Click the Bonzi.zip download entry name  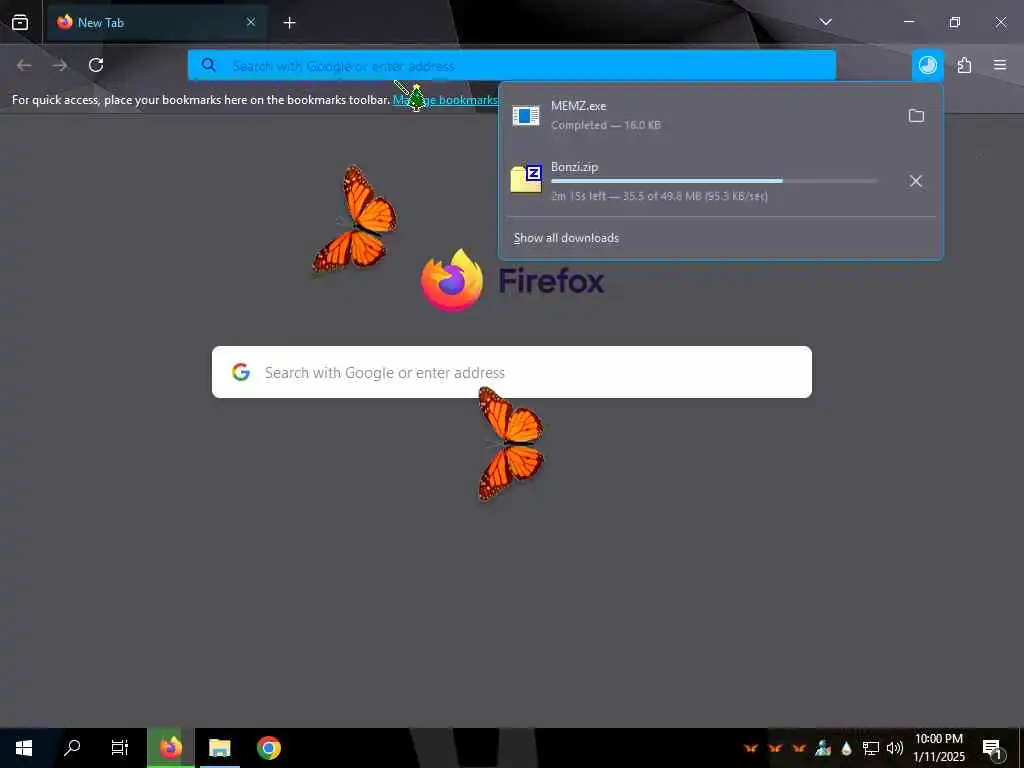pos(575,167)
